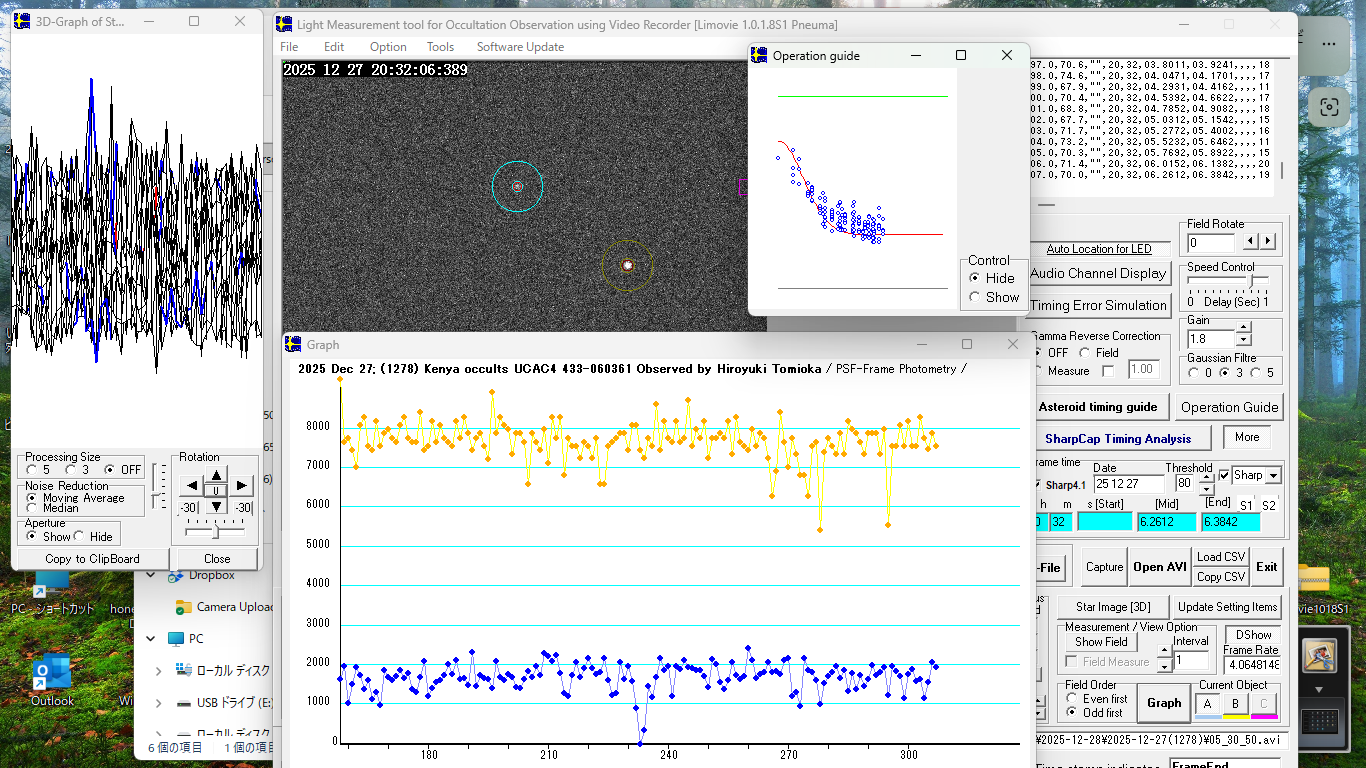Open the Software Update menu
1366x768 pixels.
coord(520,47)
